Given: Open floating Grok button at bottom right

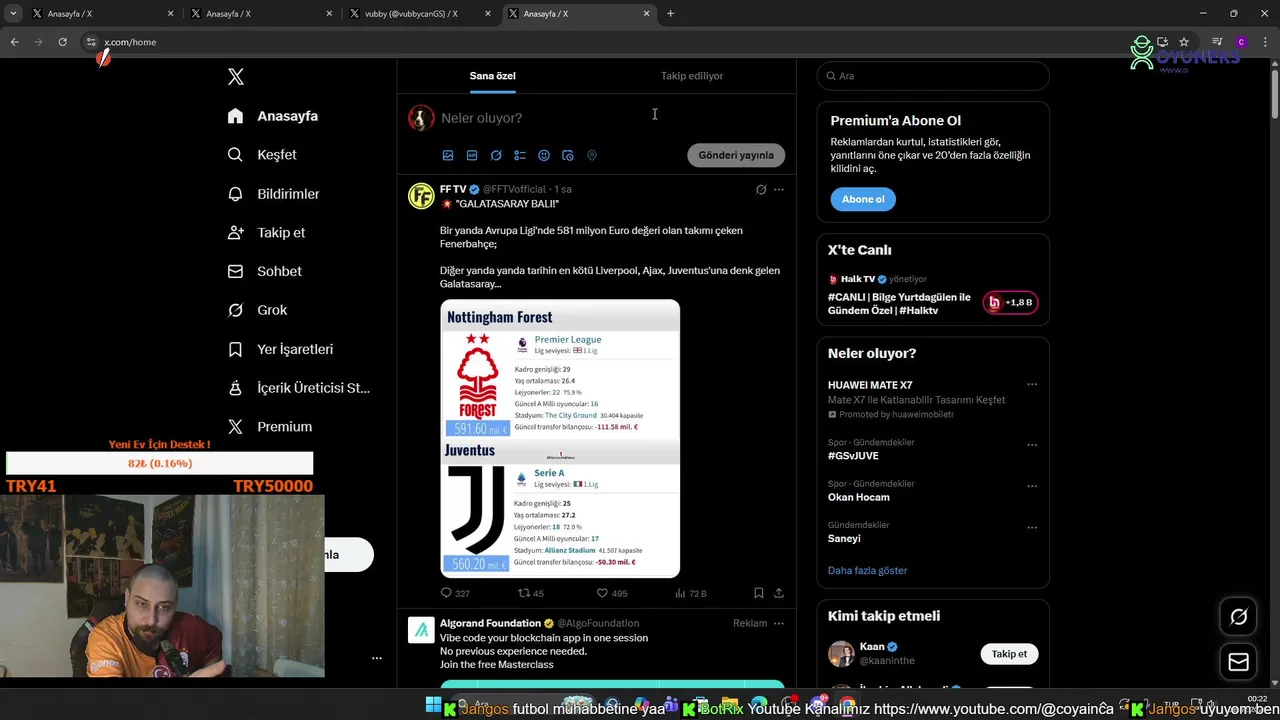Looking at the screenshot, I should (1238, 617).
